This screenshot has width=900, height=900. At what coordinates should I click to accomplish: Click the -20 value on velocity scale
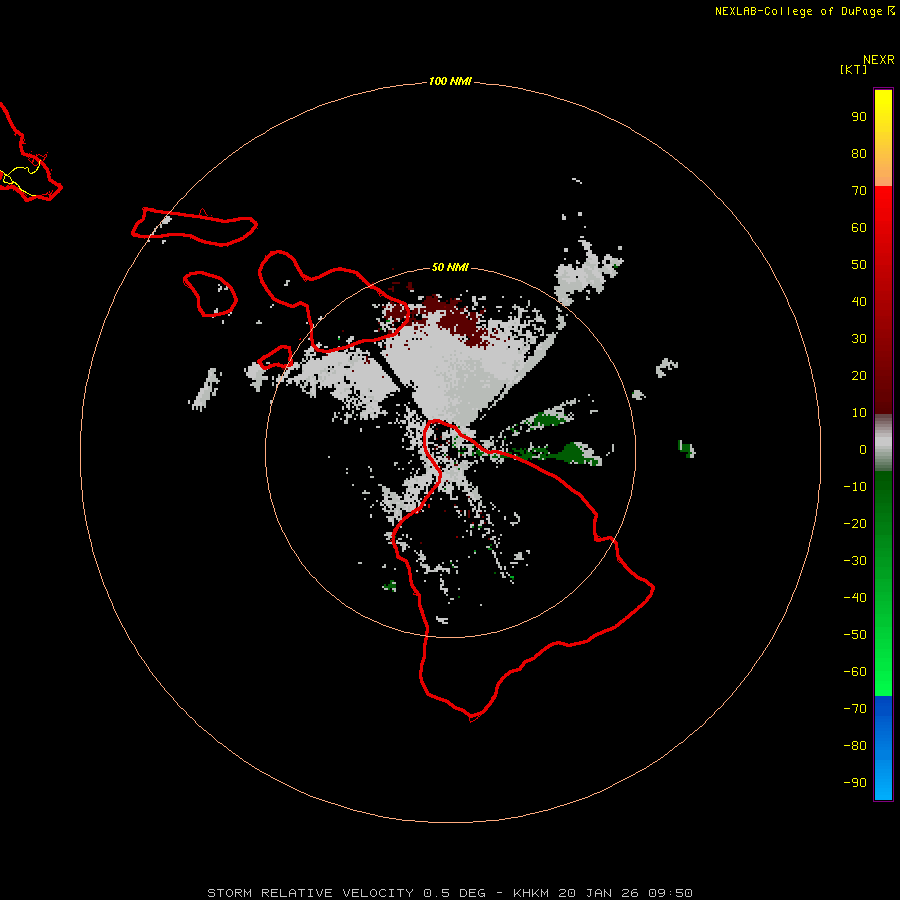pos(855,524)
